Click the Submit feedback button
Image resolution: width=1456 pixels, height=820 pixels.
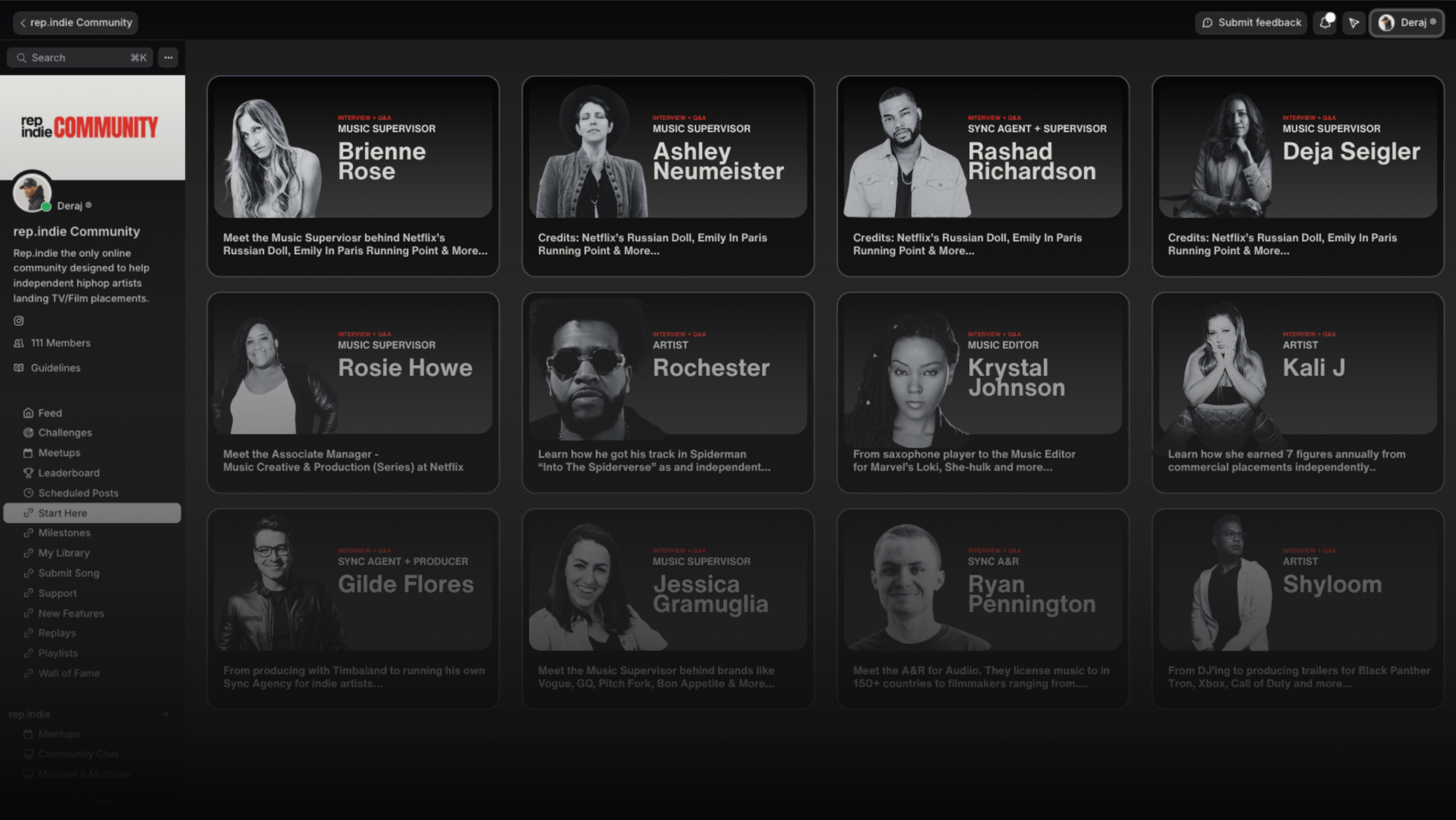point(1251,23)
